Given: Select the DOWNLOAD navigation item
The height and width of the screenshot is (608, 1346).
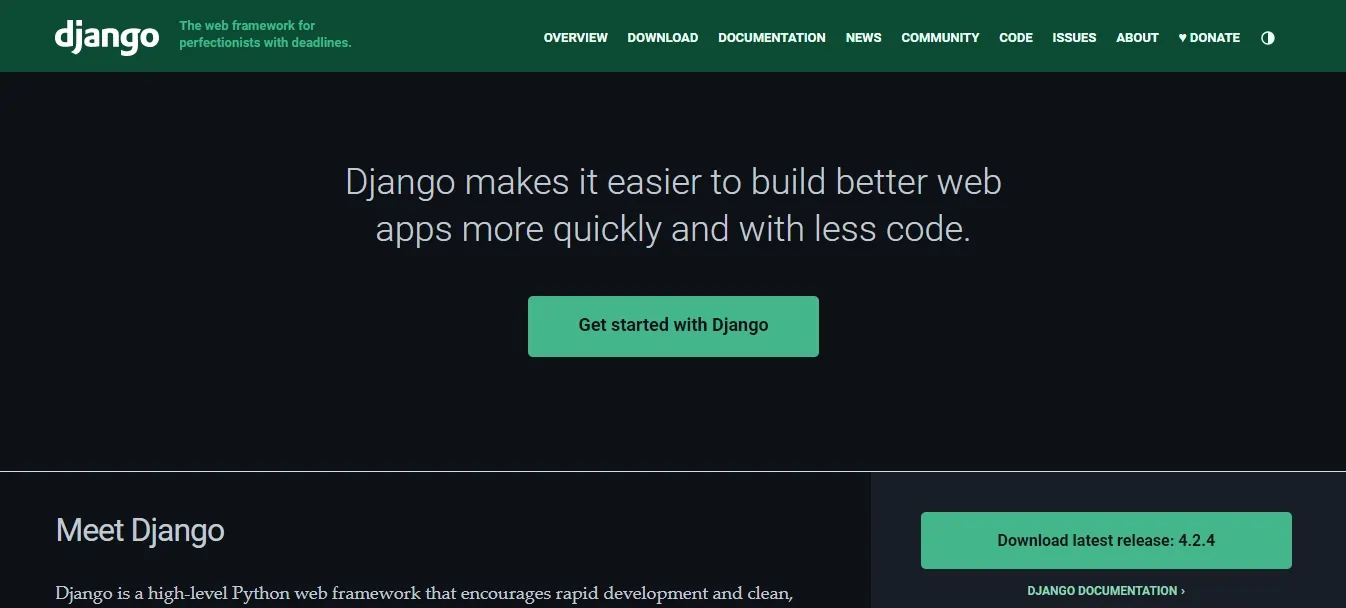Looking at the screenshot, I should point(662,37).
